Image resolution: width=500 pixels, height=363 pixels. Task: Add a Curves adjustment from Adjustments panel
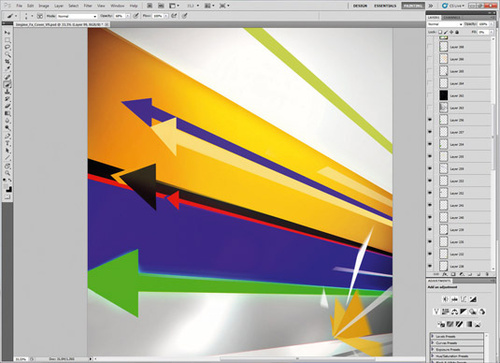pos(463,299)
